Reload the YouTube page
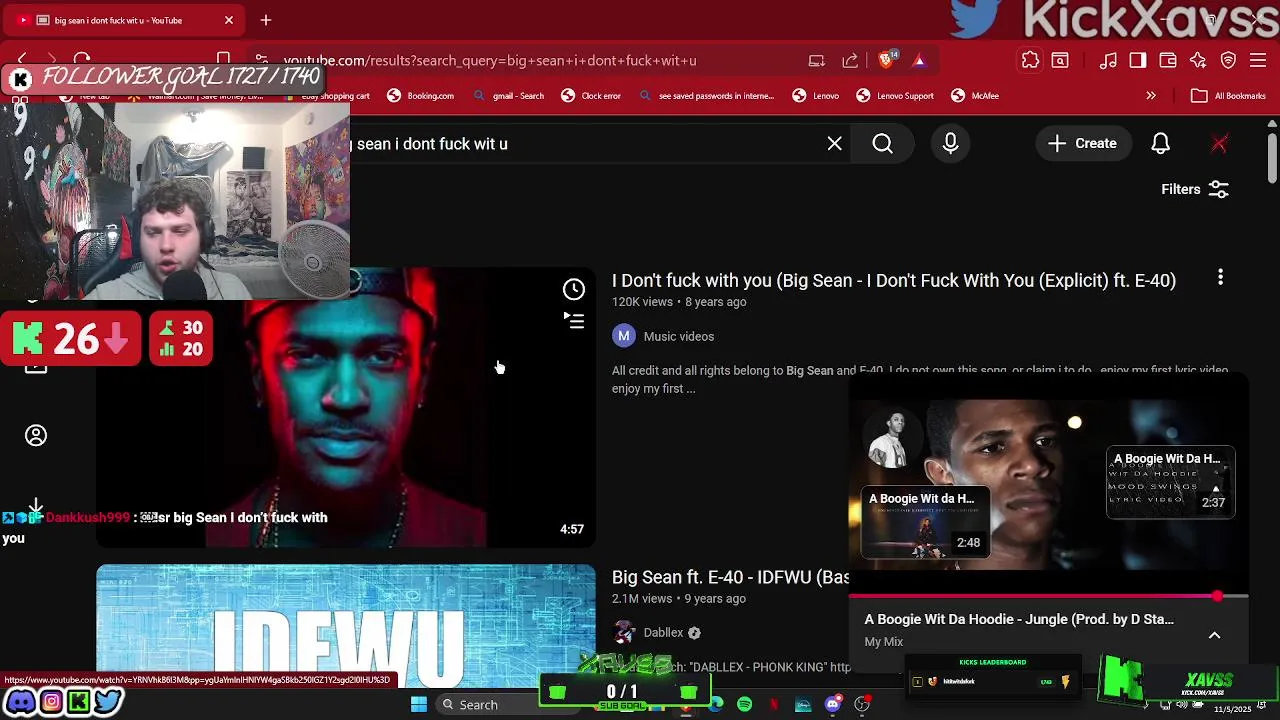The width and height of the screenshot is (1280, 720). point(82,60)
